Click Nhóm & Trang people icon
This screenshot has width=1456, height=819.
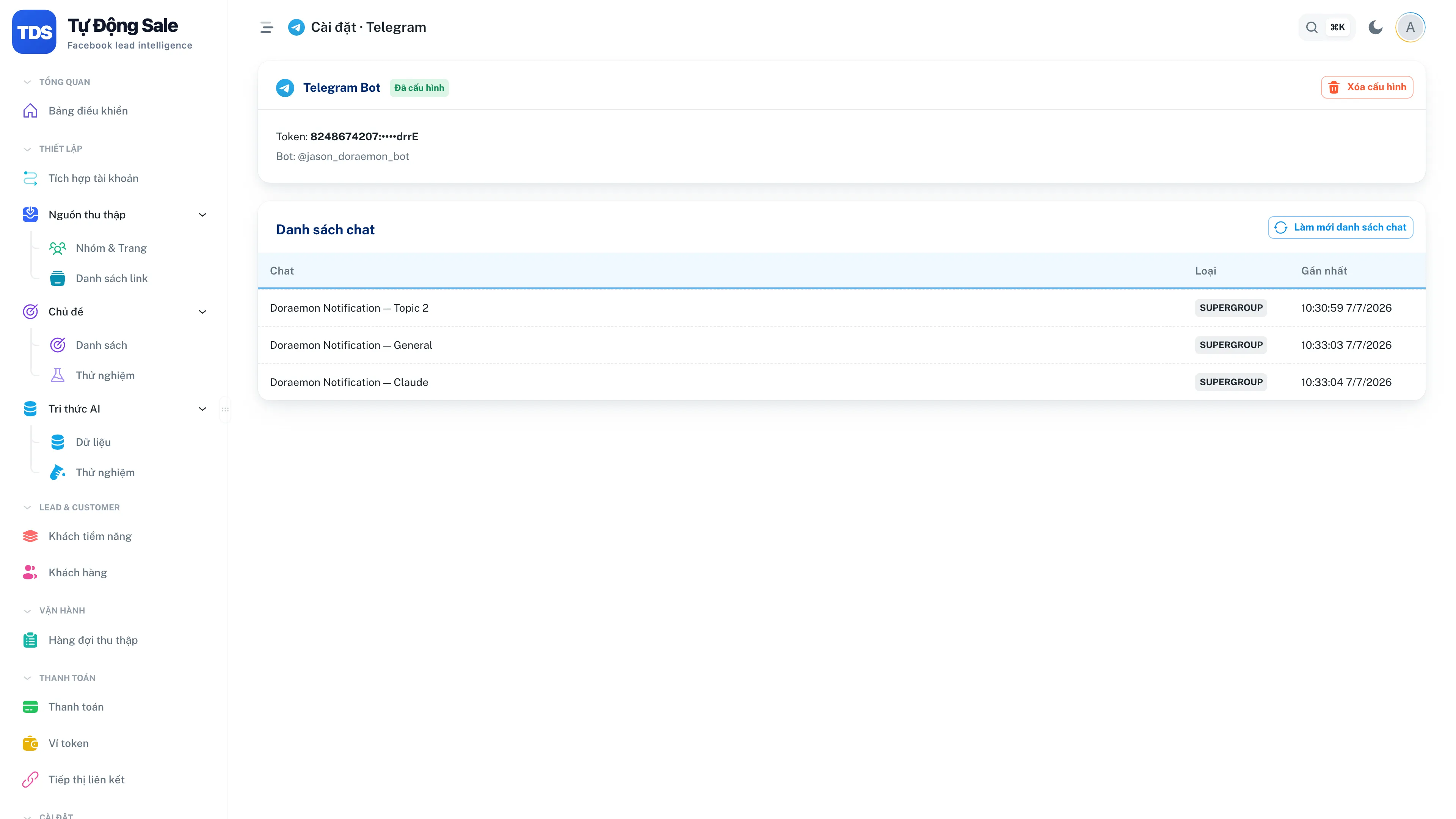(x=58, y=248)
